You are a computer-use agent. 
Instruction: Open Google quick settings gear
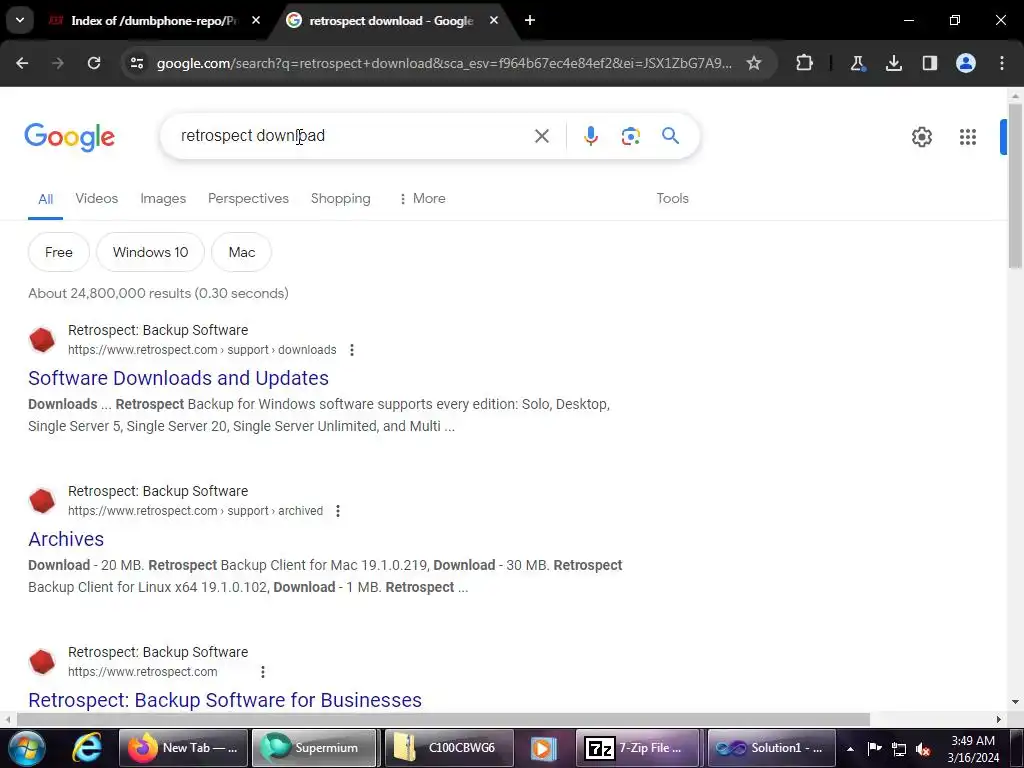pos(921,136)
